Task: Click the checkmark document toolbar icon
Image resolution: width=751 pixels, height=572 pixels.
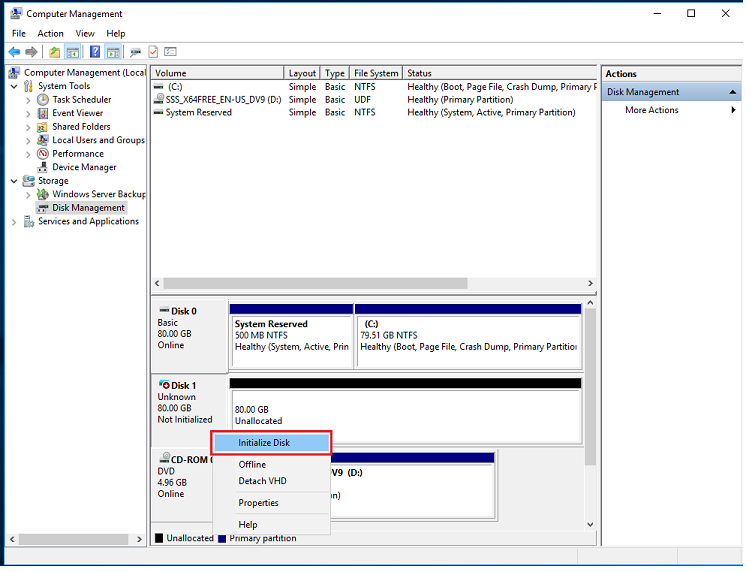Action: [153, 52]
